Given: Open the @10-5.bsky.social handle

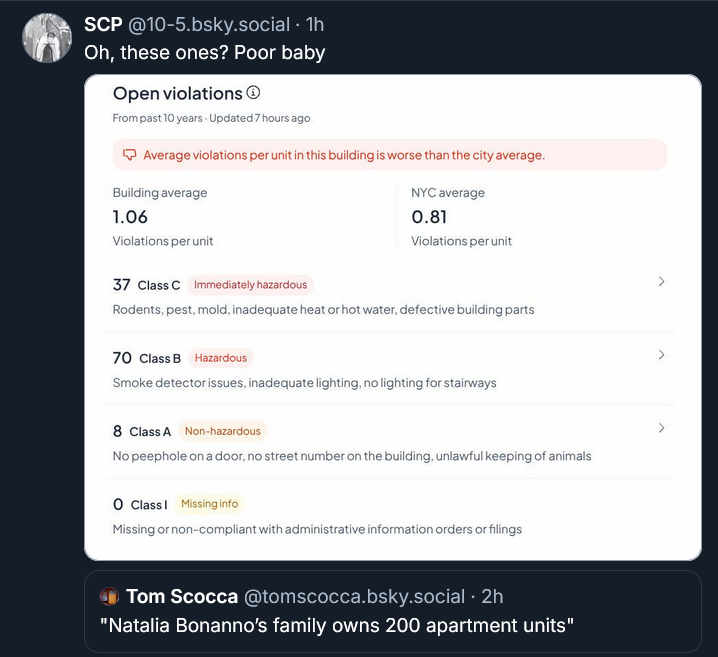Looking at the screenshot, I should click(209, 24).
